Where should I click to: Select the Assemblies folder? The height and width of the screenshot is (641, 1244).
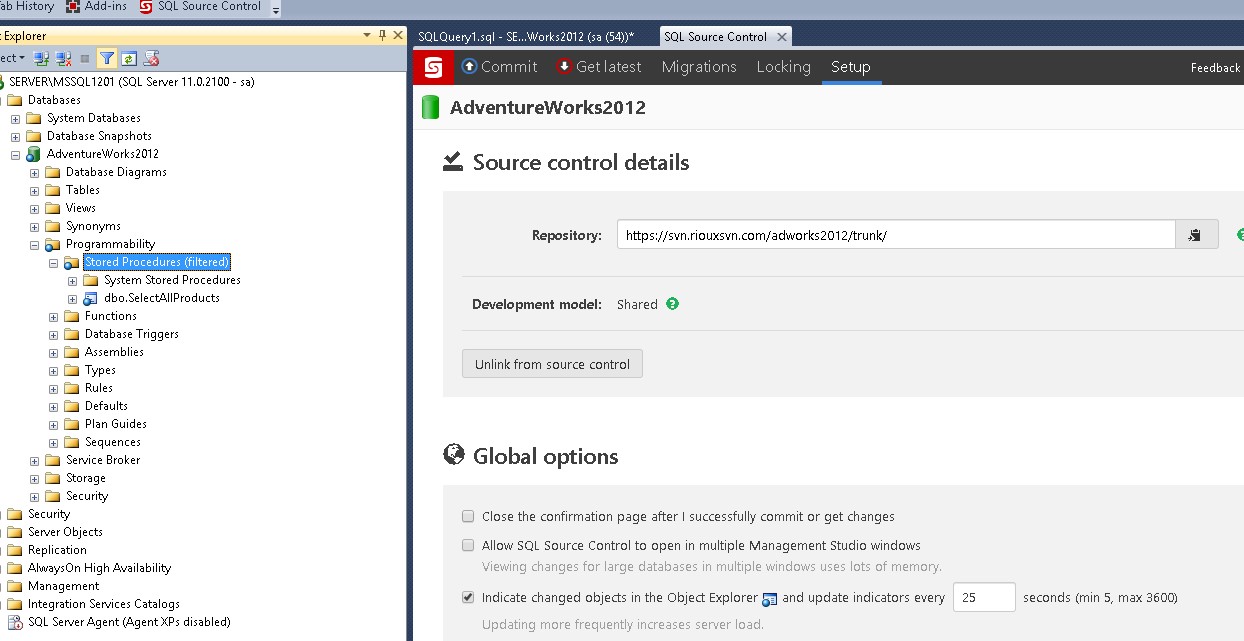[x=114, y=352]
